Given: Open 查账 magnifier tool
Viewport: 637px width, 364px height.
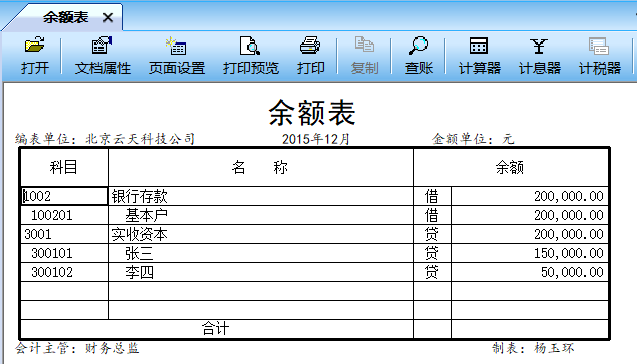Looking at the screenshot, I should 418,56.
